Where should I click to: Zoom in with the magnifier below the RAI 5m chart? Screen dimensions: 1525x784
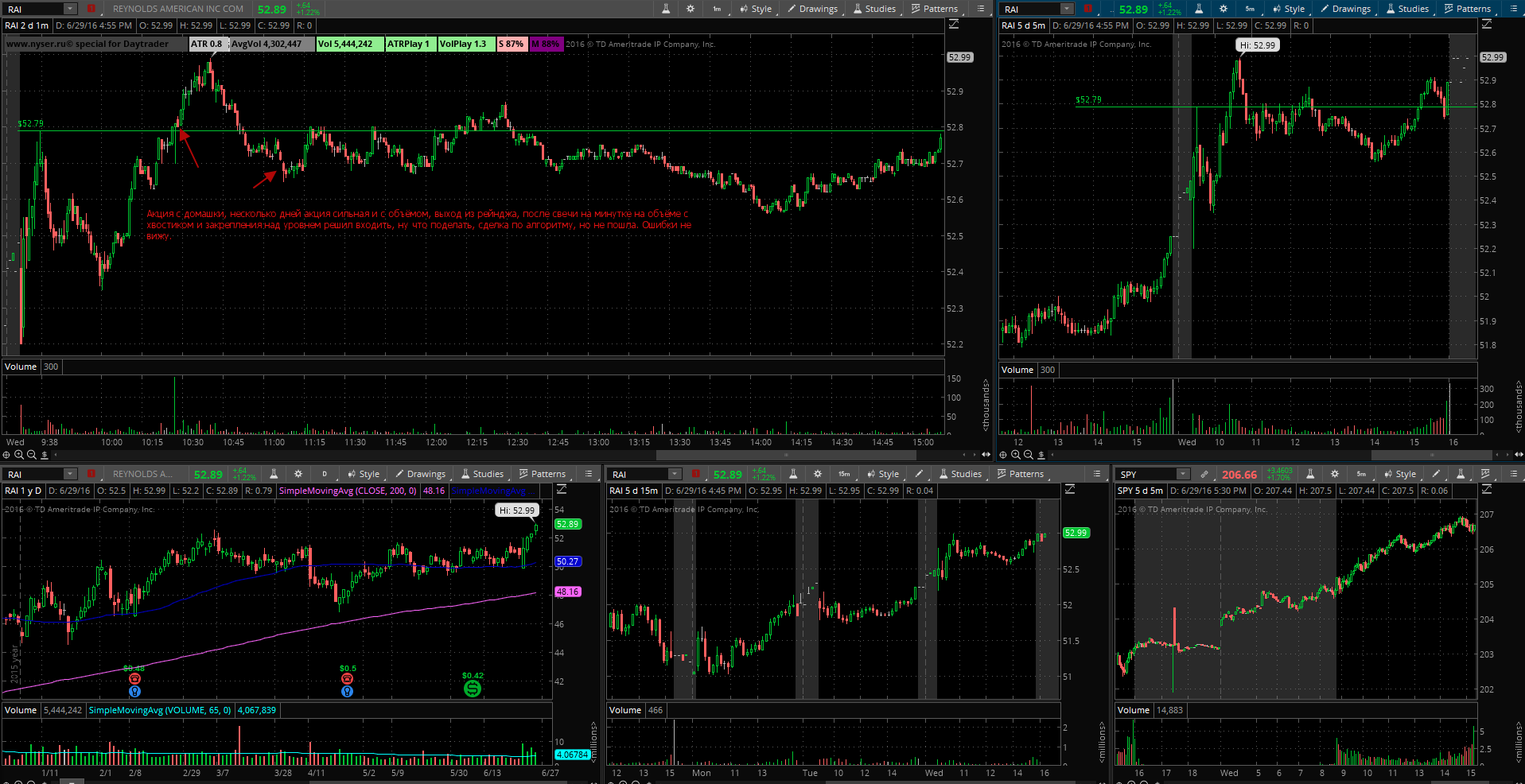point(1016,455)
